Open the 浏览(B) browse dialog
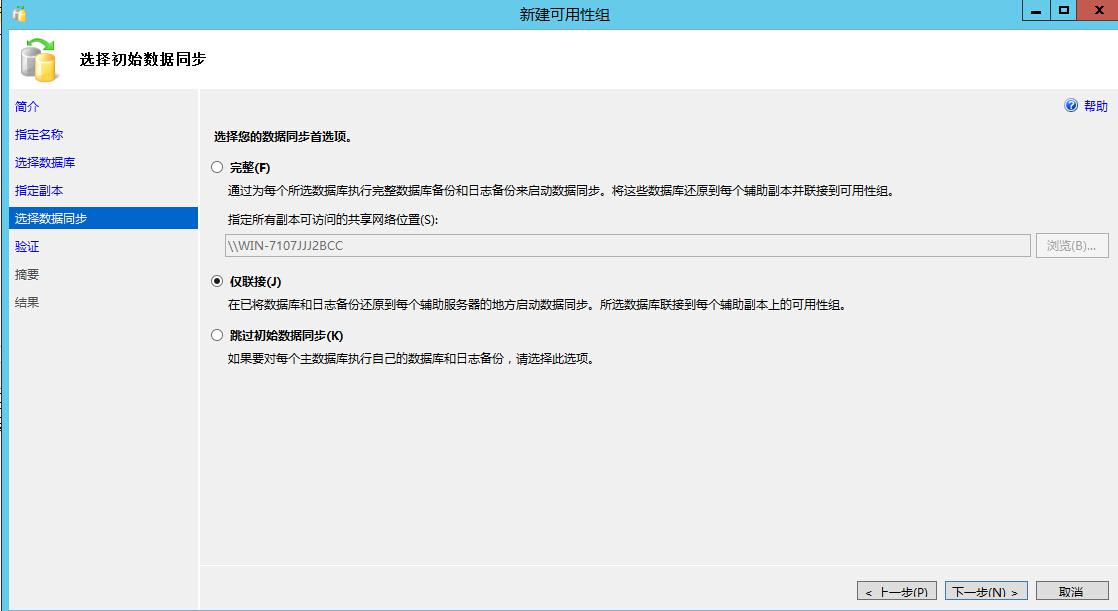1118x611 pixels. pos(1070,245)
